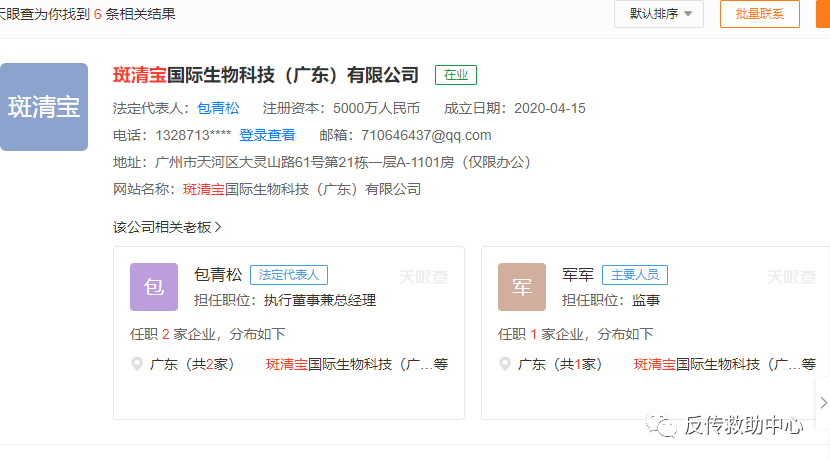This screenshot has width=830, height=461.
Task: Select the 包青松 name in boss card
Action: tap(218, 275)
